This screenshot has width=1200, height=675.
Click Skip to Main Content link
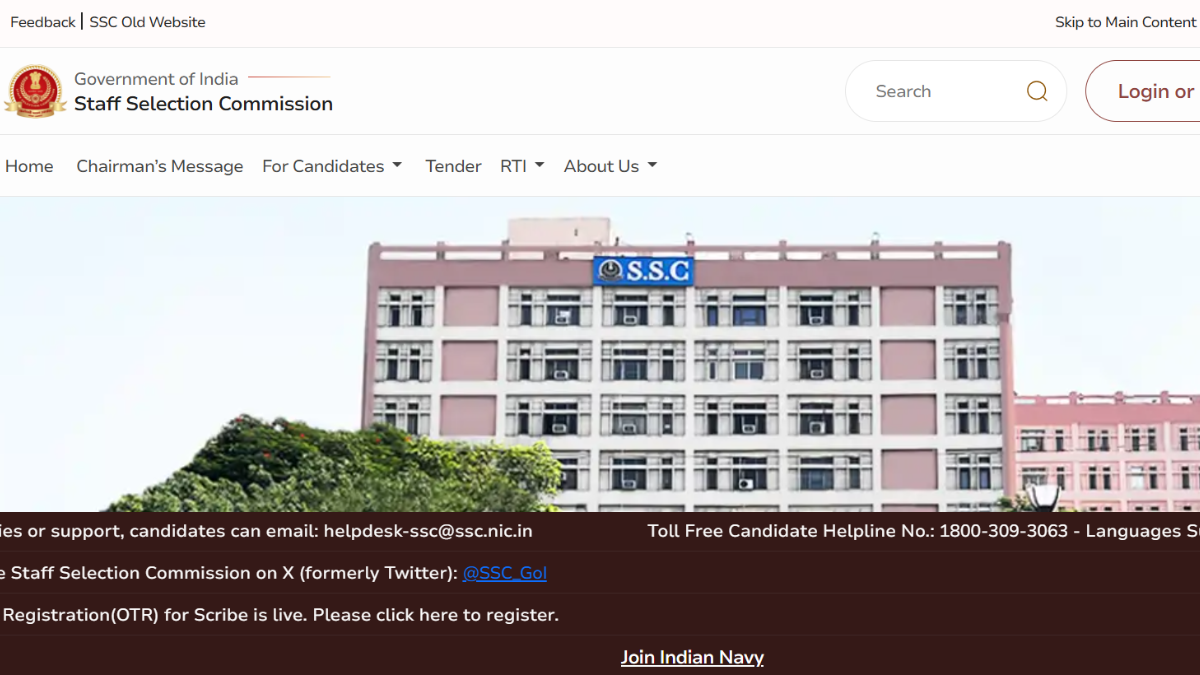1125,22
